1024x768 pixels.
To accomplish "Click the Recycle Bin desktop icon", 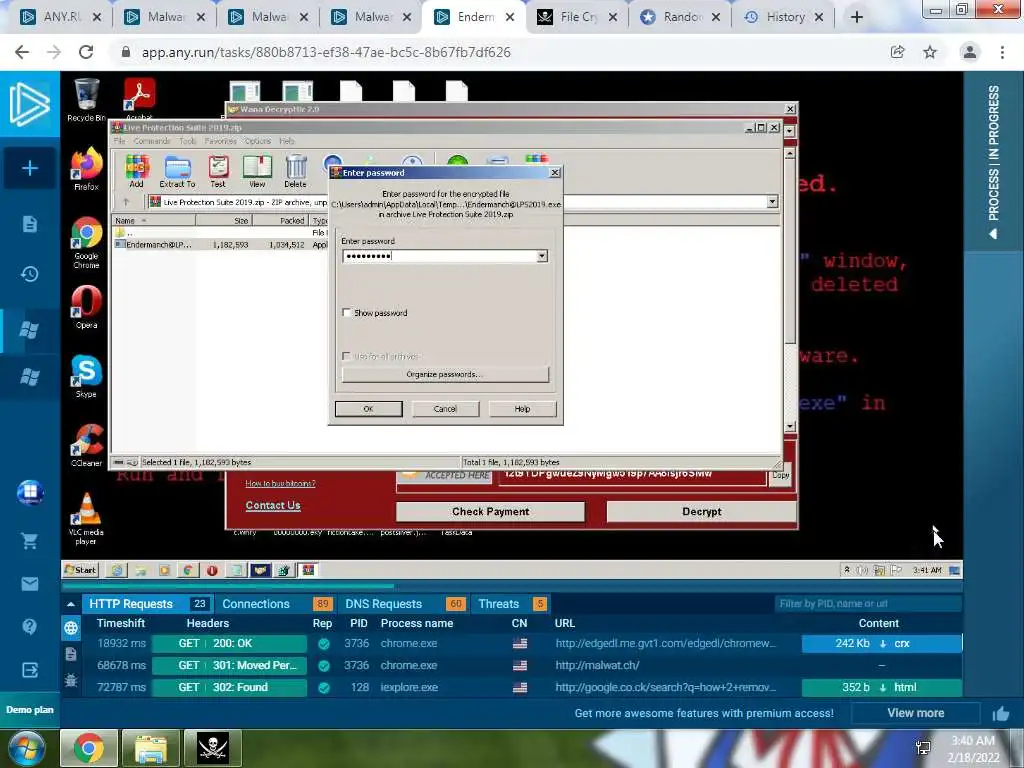I will [86, 100].
